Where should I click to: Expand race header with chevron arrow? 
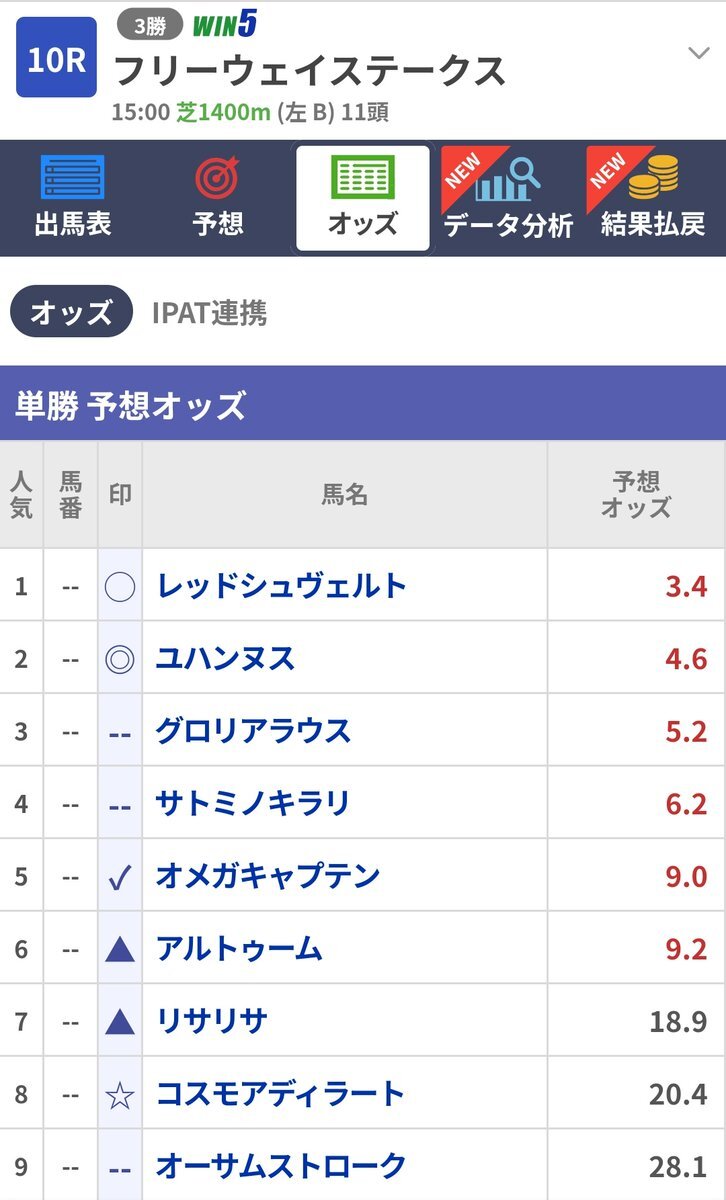[x=698, y=52]
